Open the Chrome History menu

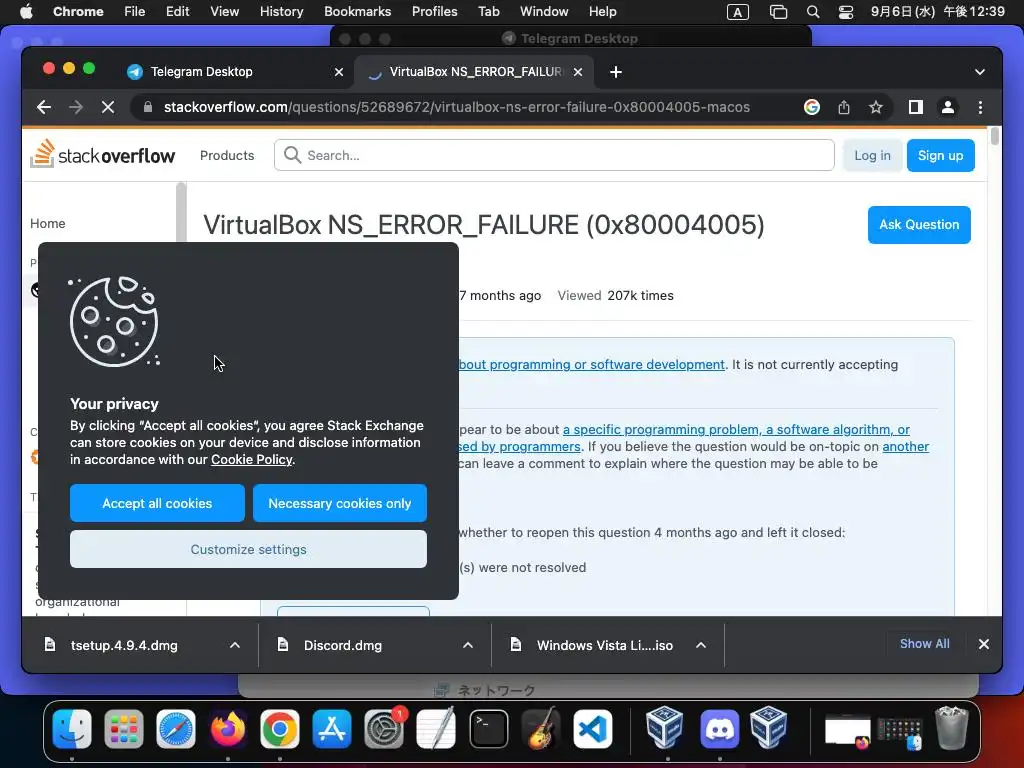pyautogui.click(x=281, y=12)
